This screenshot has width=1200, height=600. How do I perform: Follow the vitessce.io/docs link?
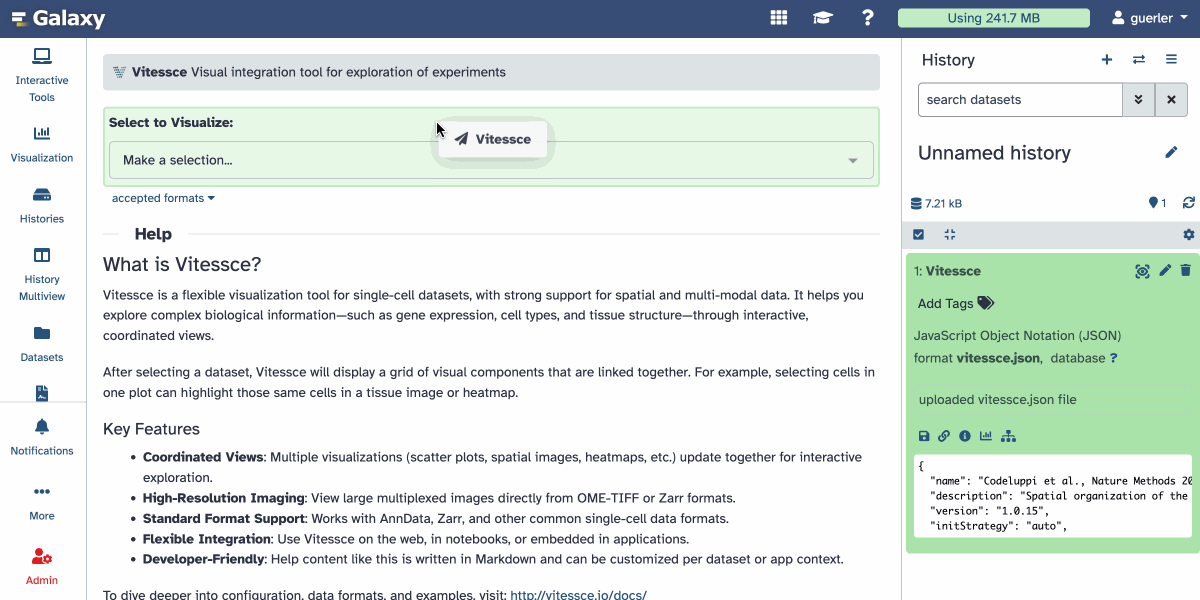pyautogui.click(x=578, y=594)
